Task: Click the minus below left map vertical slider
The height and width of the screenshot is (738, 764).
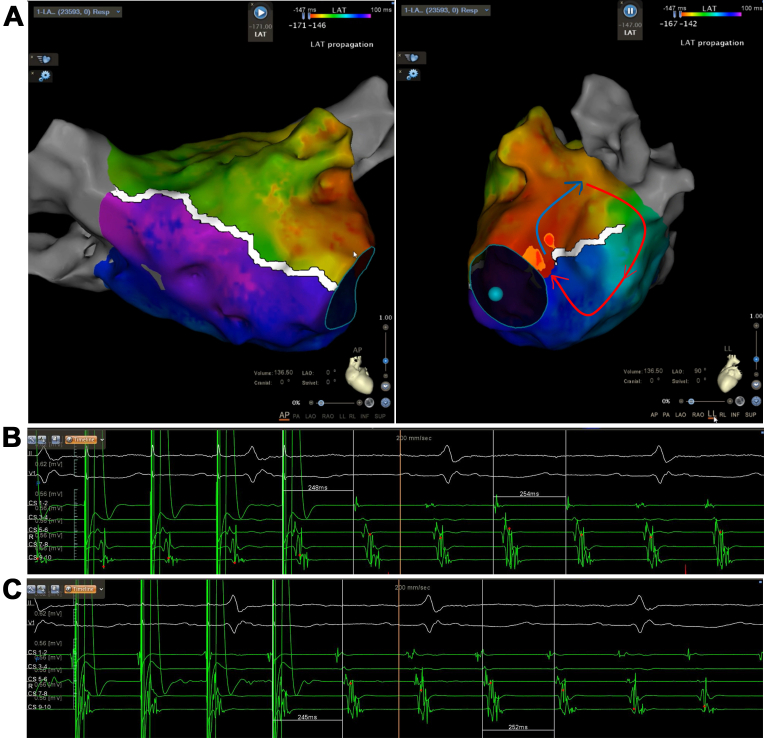Action: [x=385, y=376]
